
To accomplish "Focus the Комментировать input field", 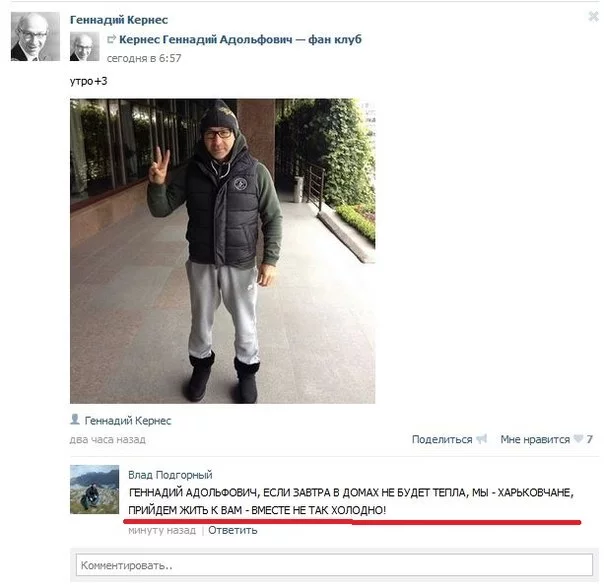I will [x=334, y=565].
